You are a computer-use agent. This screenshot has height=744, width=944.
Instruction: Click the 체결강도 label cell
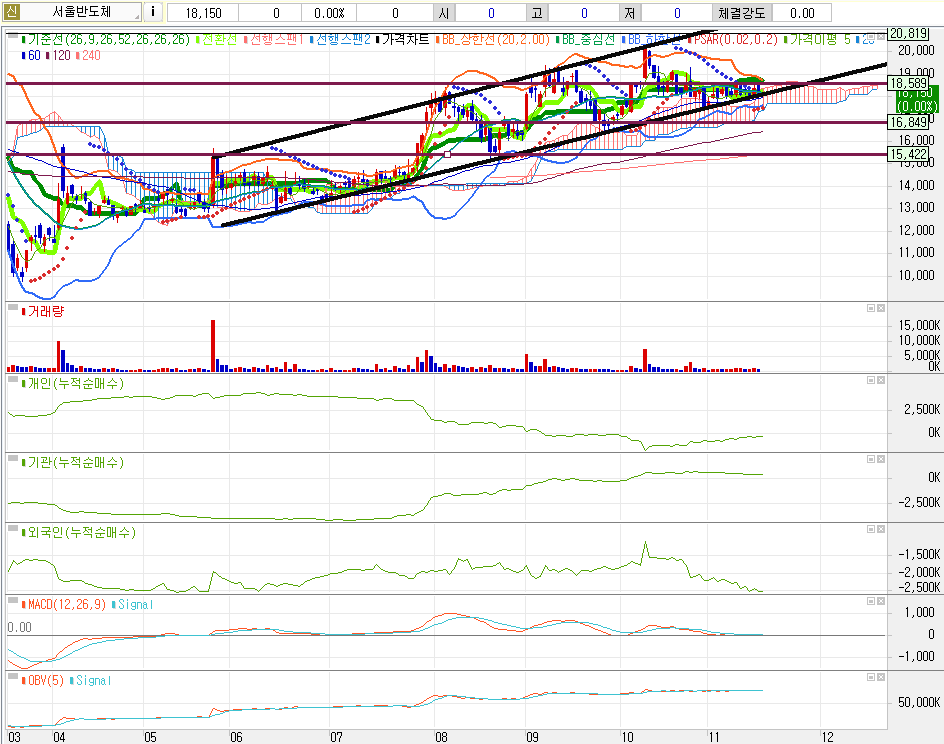(x=742, y=13)
